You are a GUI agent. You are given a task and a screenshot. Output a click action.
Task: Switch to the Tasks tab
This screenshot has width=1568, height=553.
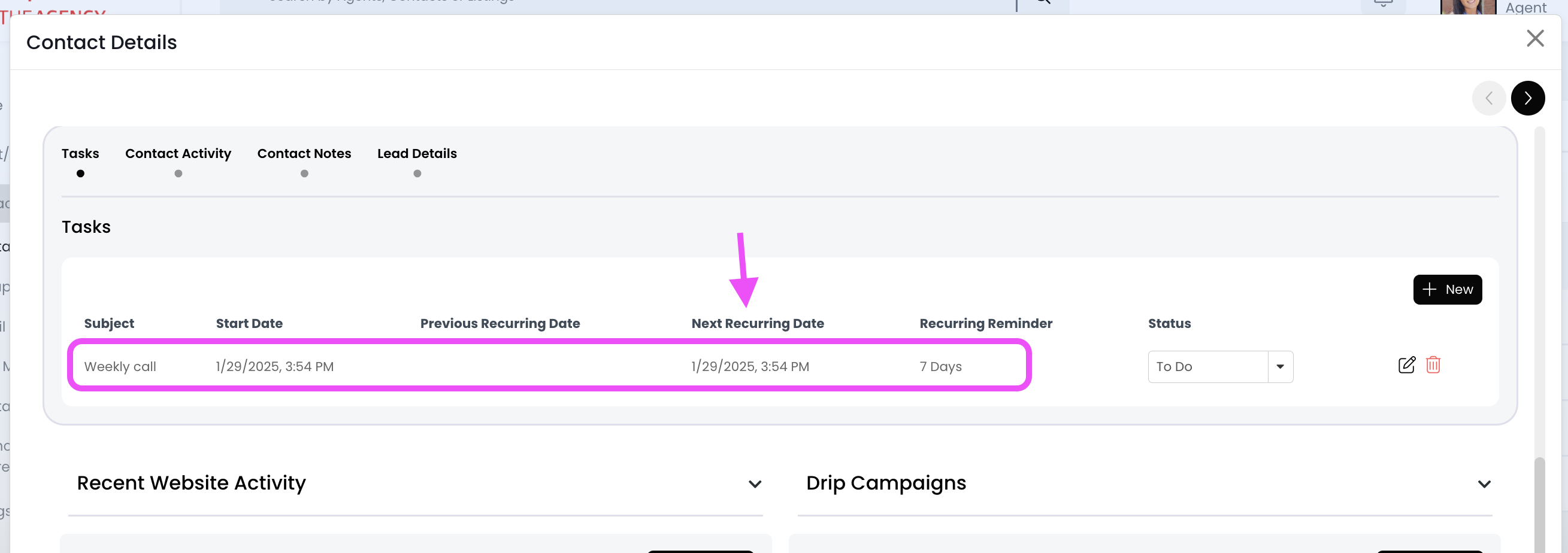pyautogui.click(x=80, y=154)
